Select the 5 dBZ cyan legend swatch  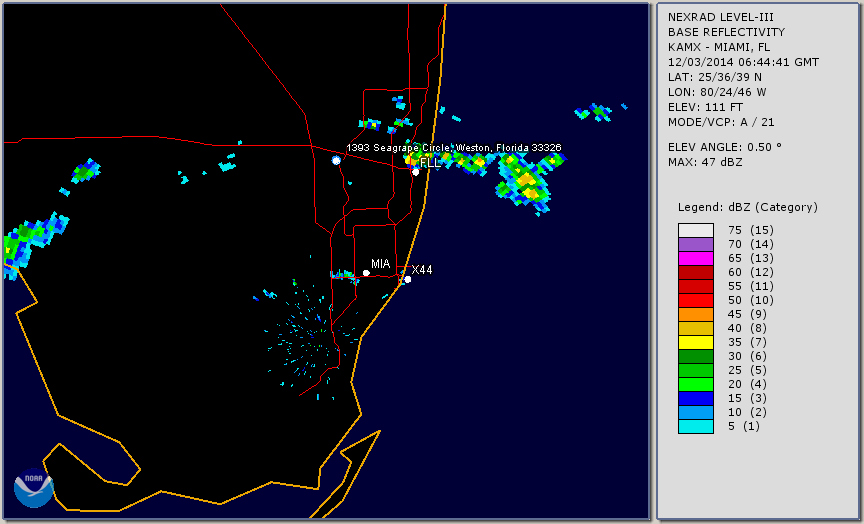point(696,426)
